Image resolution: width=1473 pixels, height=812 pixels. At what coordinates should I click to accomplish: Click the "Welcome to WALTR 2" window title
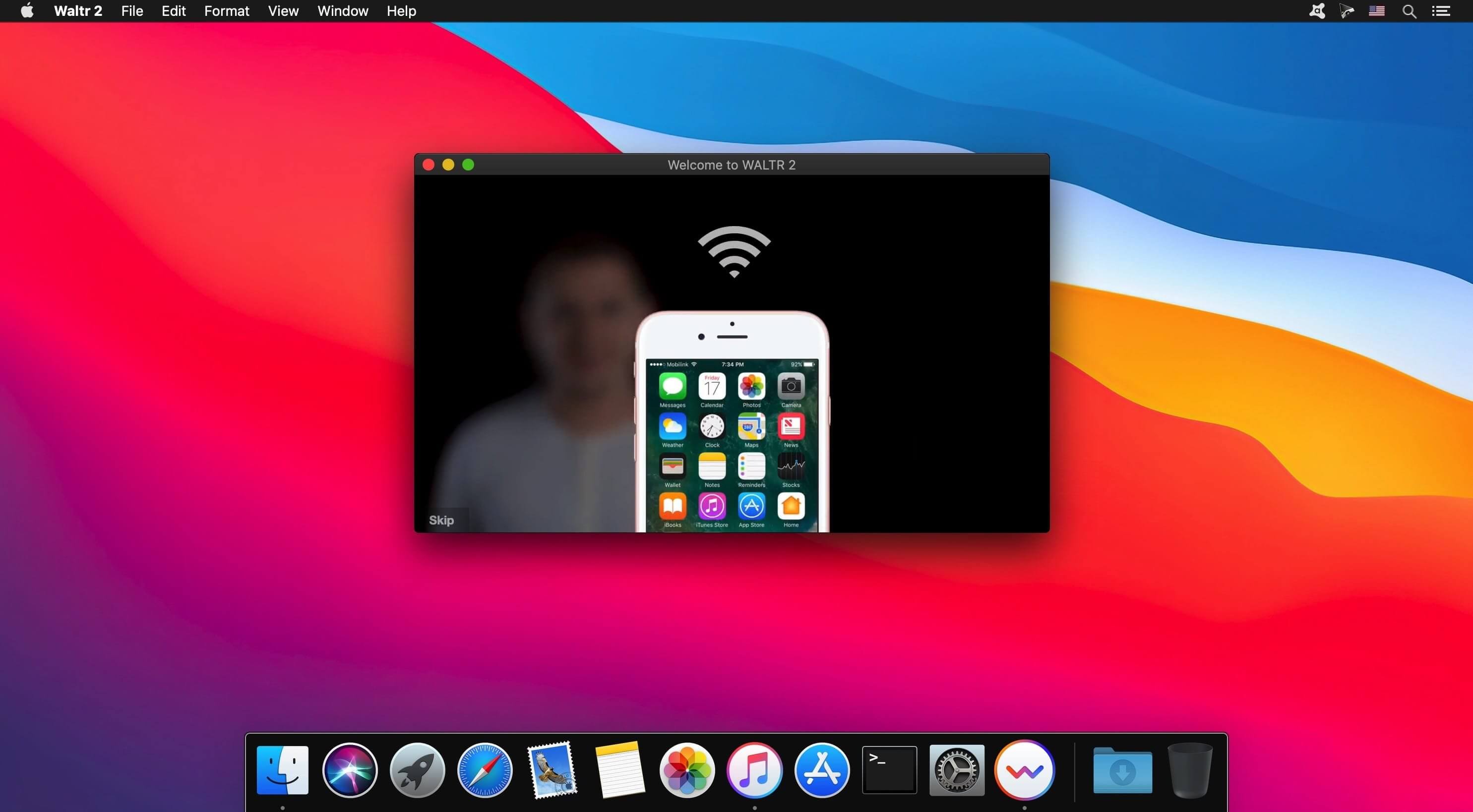click(732, 165)
